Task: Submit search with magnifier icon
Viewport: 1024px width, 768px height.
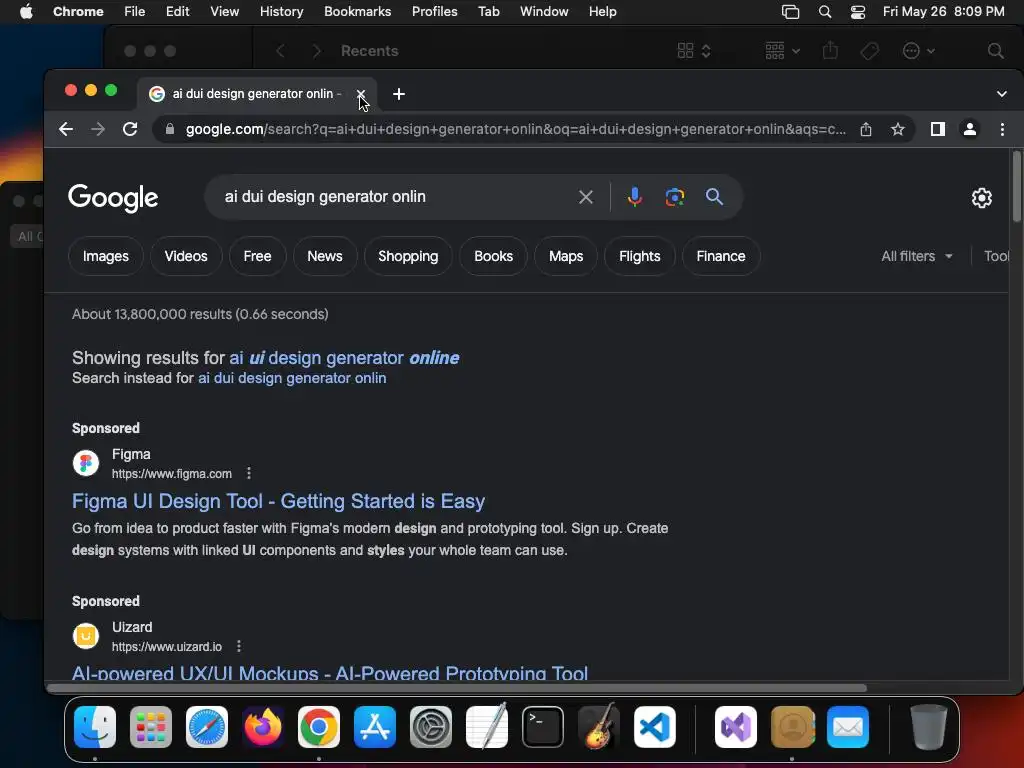Action: (714, 197)
